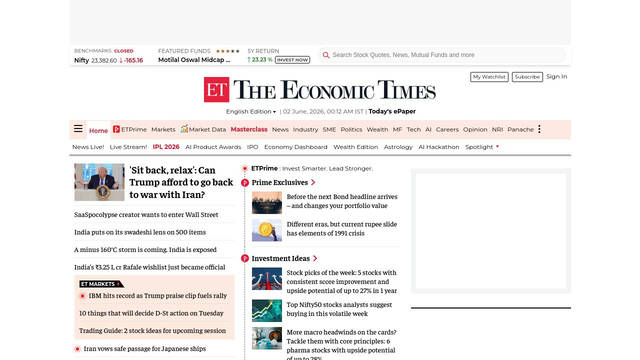
Task: Open the Wealth menu
Action: [377, 129]
